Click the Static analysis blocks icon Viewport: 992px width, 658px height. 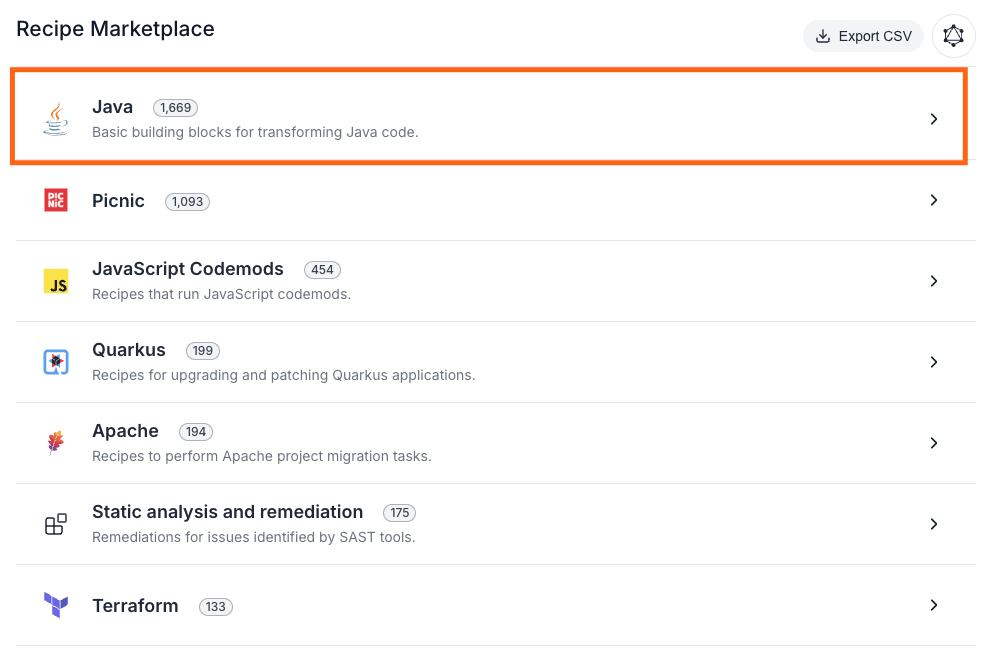pyautogui.click(x=56, y=524)
